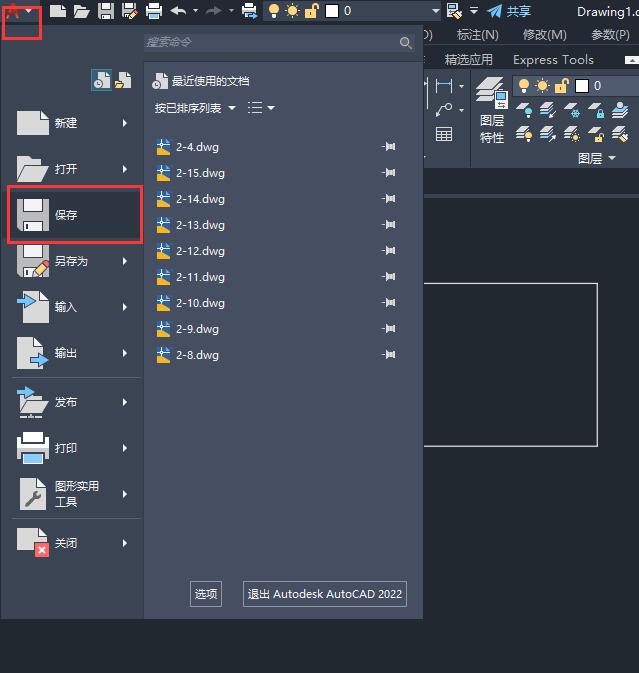Viewport: 639px width, 673px height.
Task: Open recent file 2-13.dwg
Action: click(x=190, y=225)
